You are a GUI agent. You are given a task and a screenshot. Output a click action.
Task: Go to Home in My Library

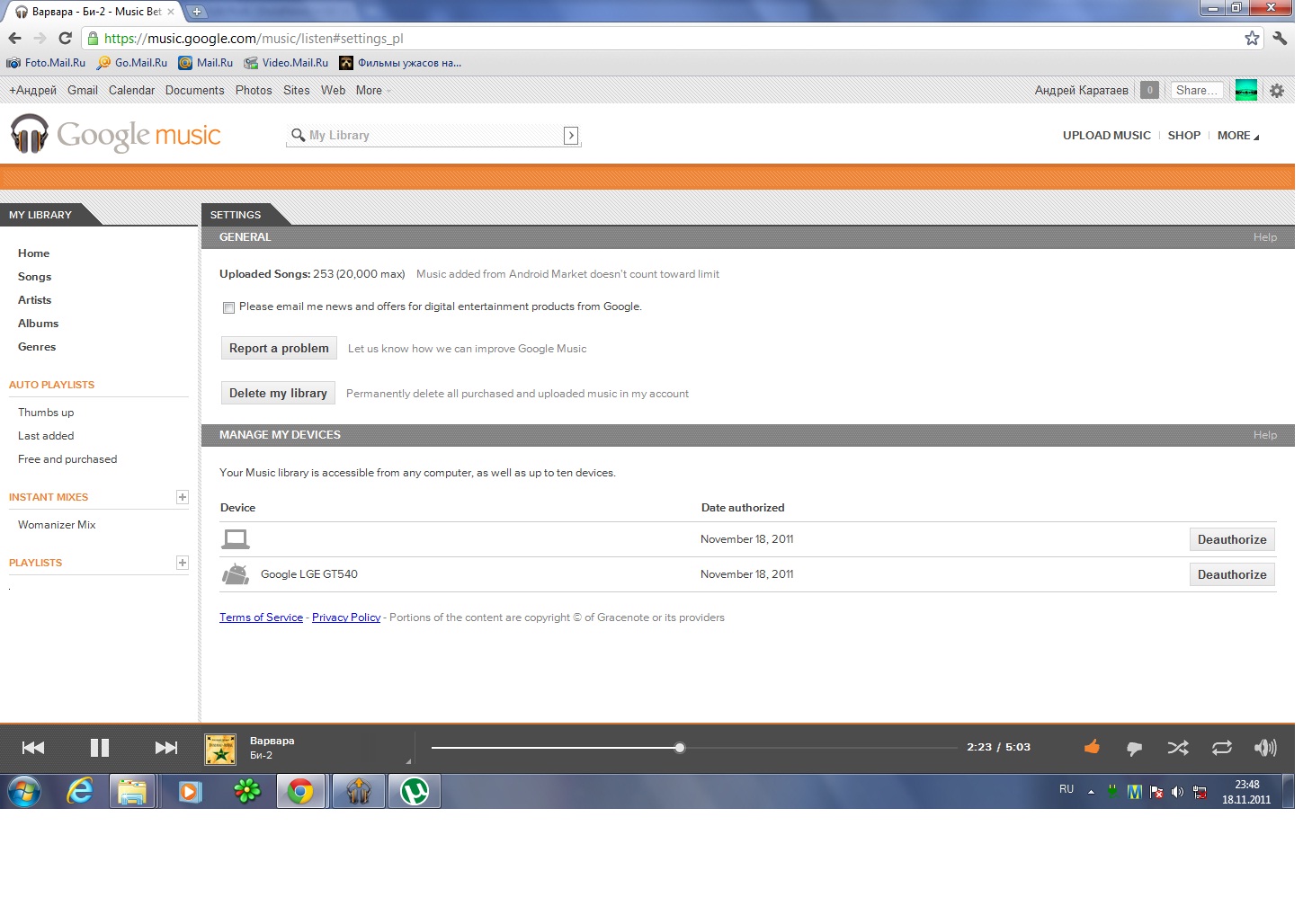[33, 253]
